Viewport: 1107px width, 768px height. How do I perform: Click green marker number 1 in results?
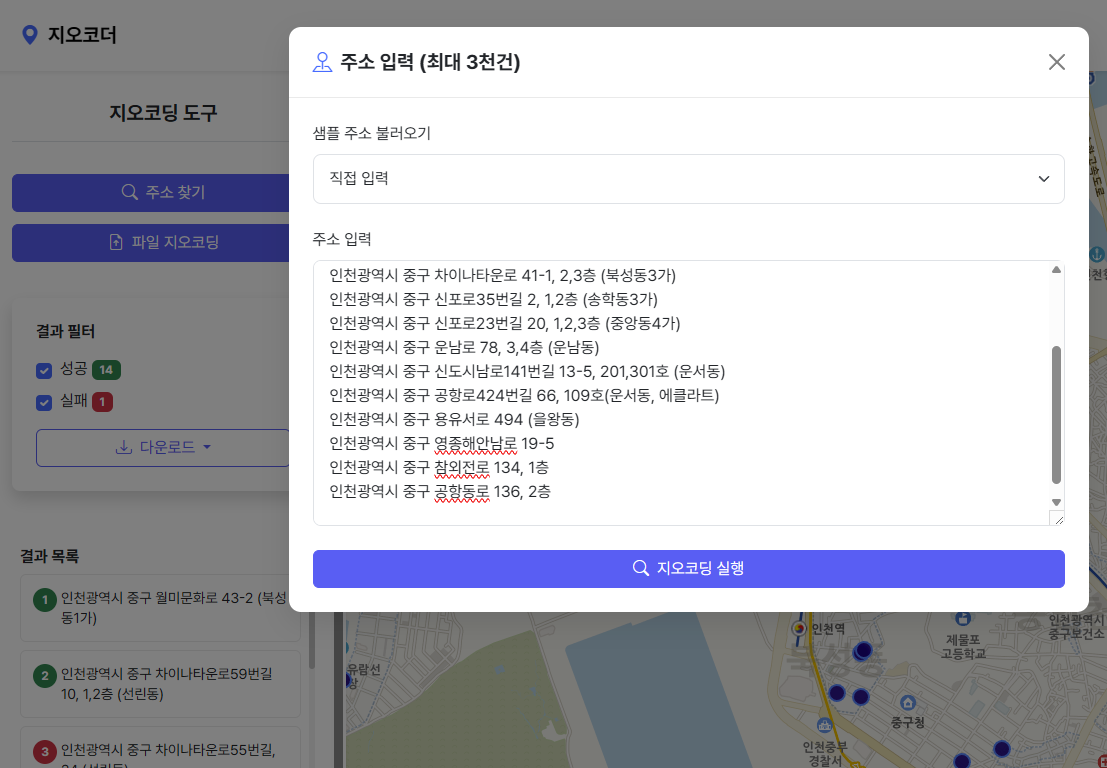[44, 600]
